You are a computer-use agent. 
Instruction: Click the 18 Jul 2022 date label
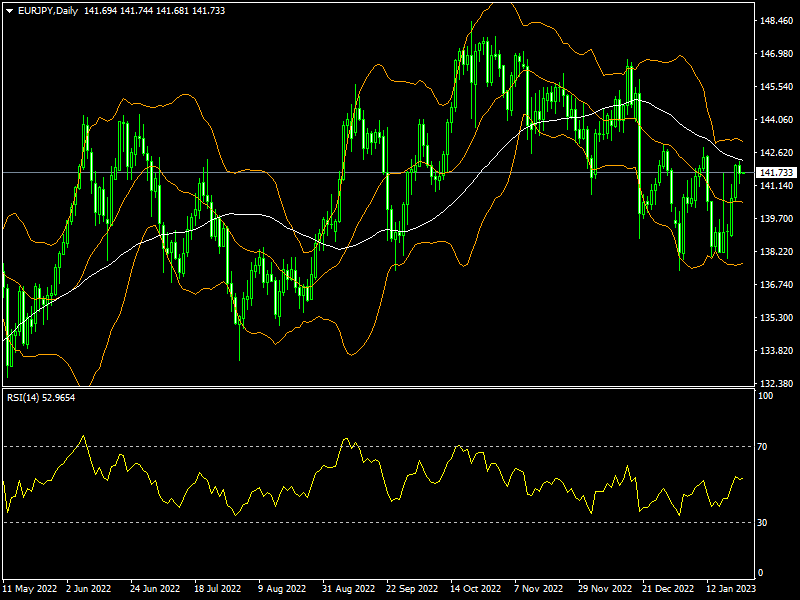tap(217, 589)
